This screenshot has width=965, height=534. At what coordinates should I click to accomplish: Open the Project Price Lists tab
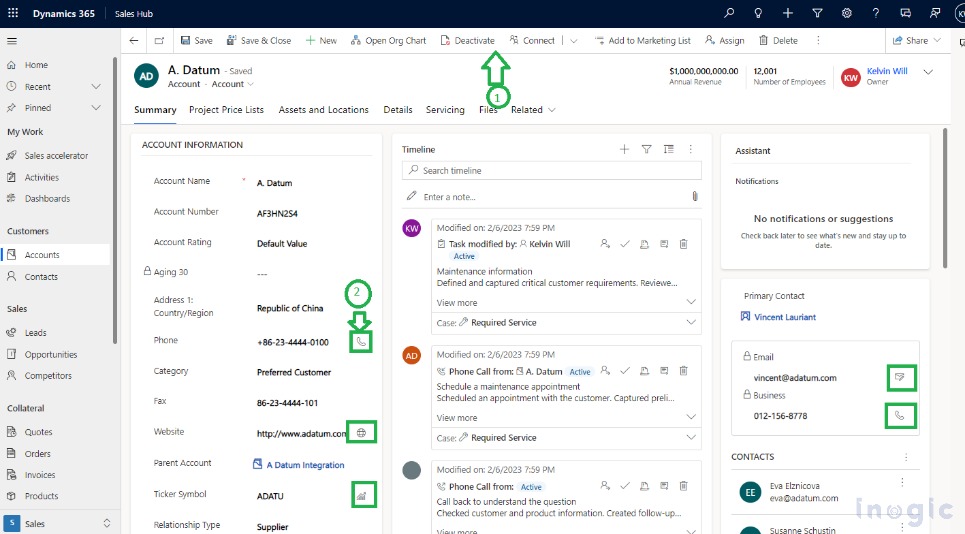[x=226, y=110]
